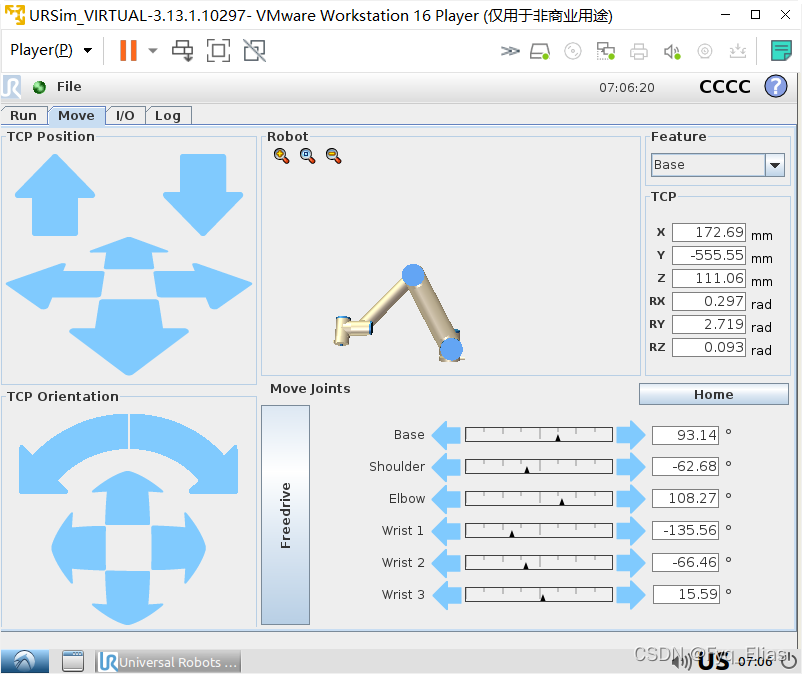Tilt TCP orientation left arrow

pyautogui.click(x=79, y=548)
